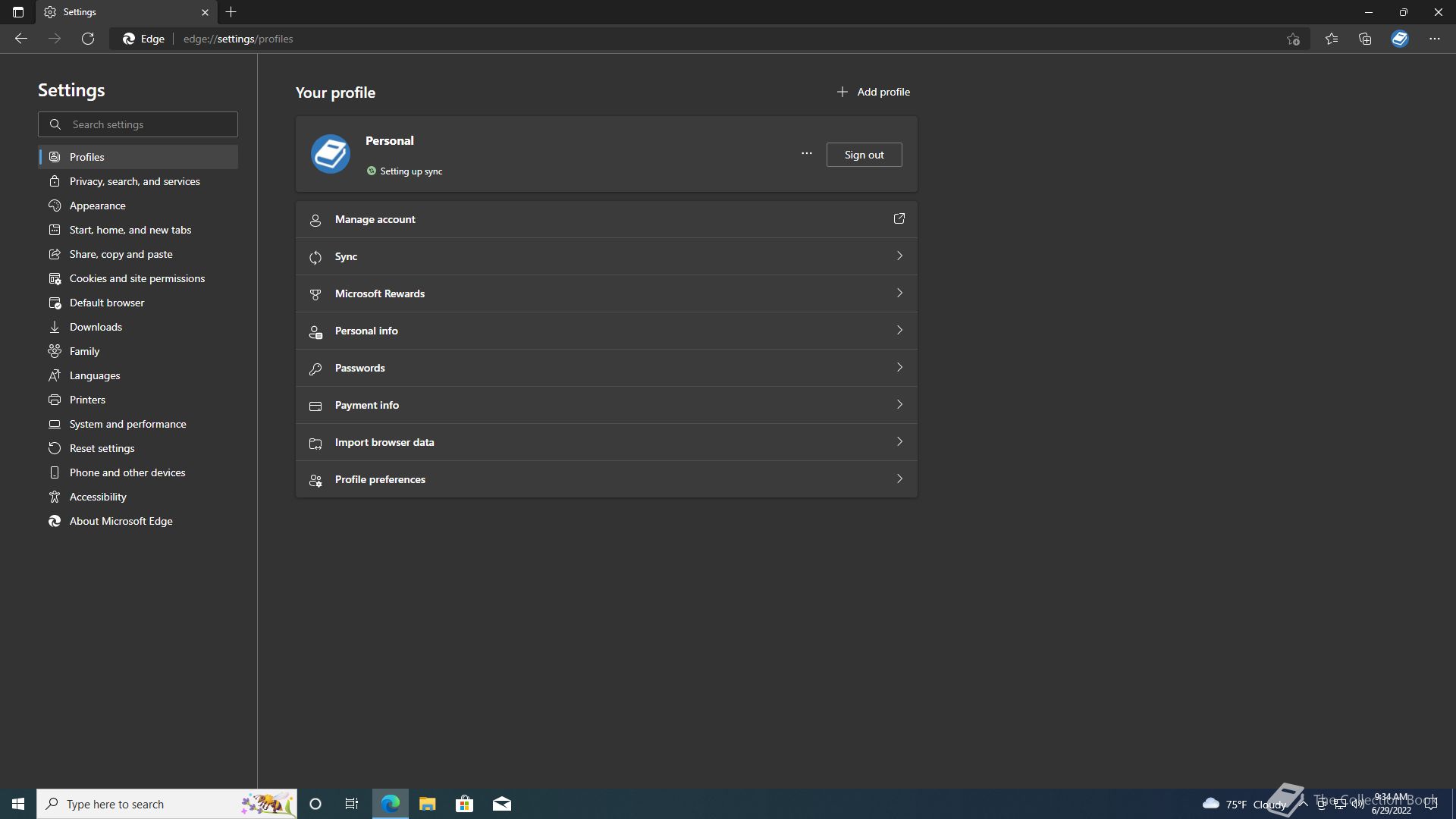1456x819 pixels.
Task: Open Task View in taskbar
Action: coord(352,804)
